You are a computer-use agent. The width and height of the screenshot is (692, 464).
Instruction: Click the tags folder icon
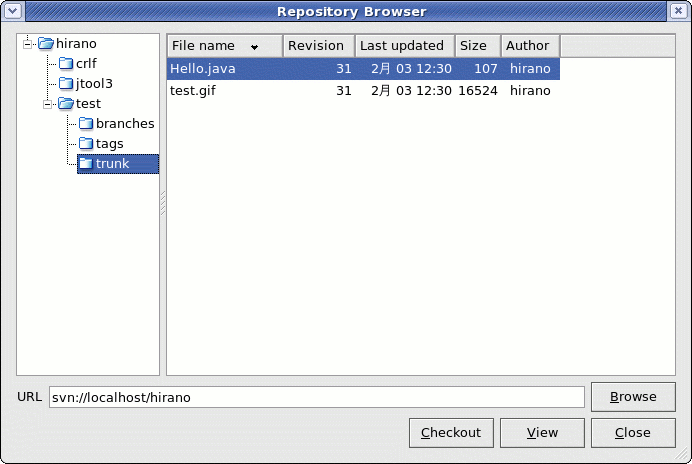tap(86, 144)
